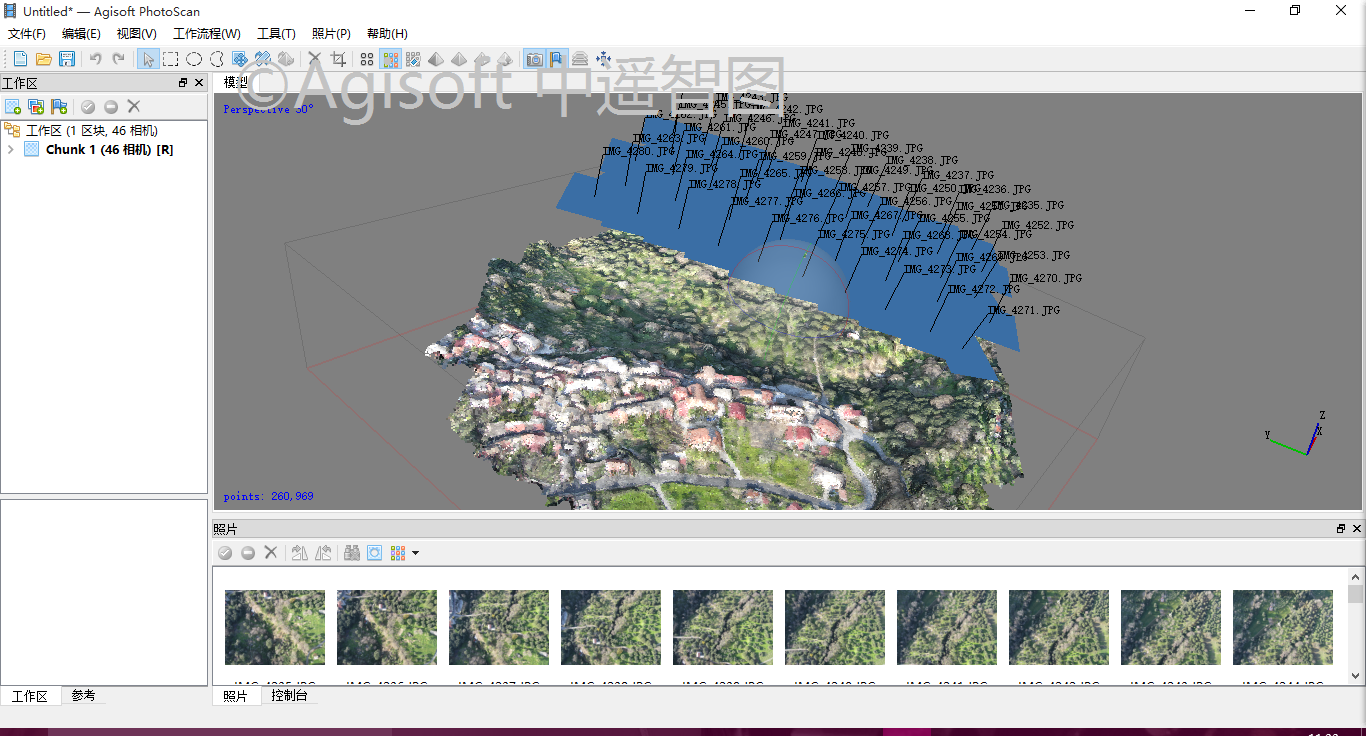Image resolution: width=1366 pixels, height=736 pixels.
Task: Click the save project icon
Action: pyautogui.click(x=67, y=59)
